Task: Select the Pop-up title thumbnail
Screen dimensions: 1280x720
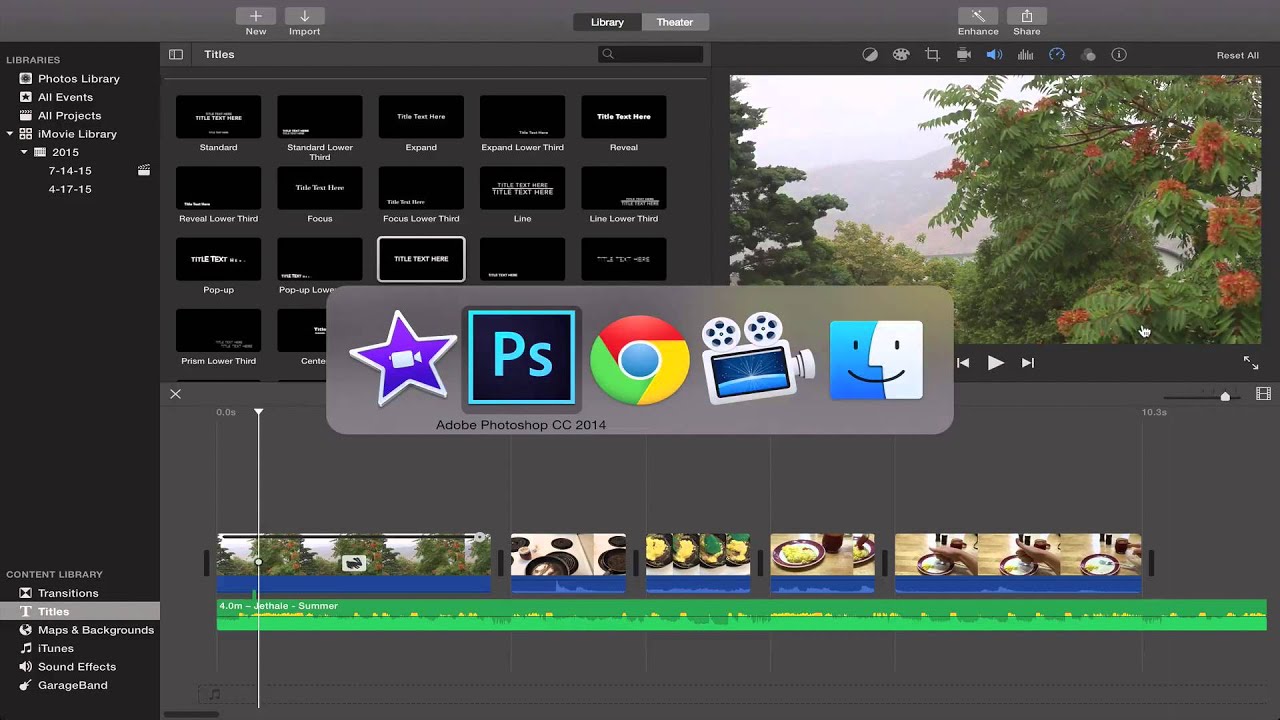Action: pos(218,259)
